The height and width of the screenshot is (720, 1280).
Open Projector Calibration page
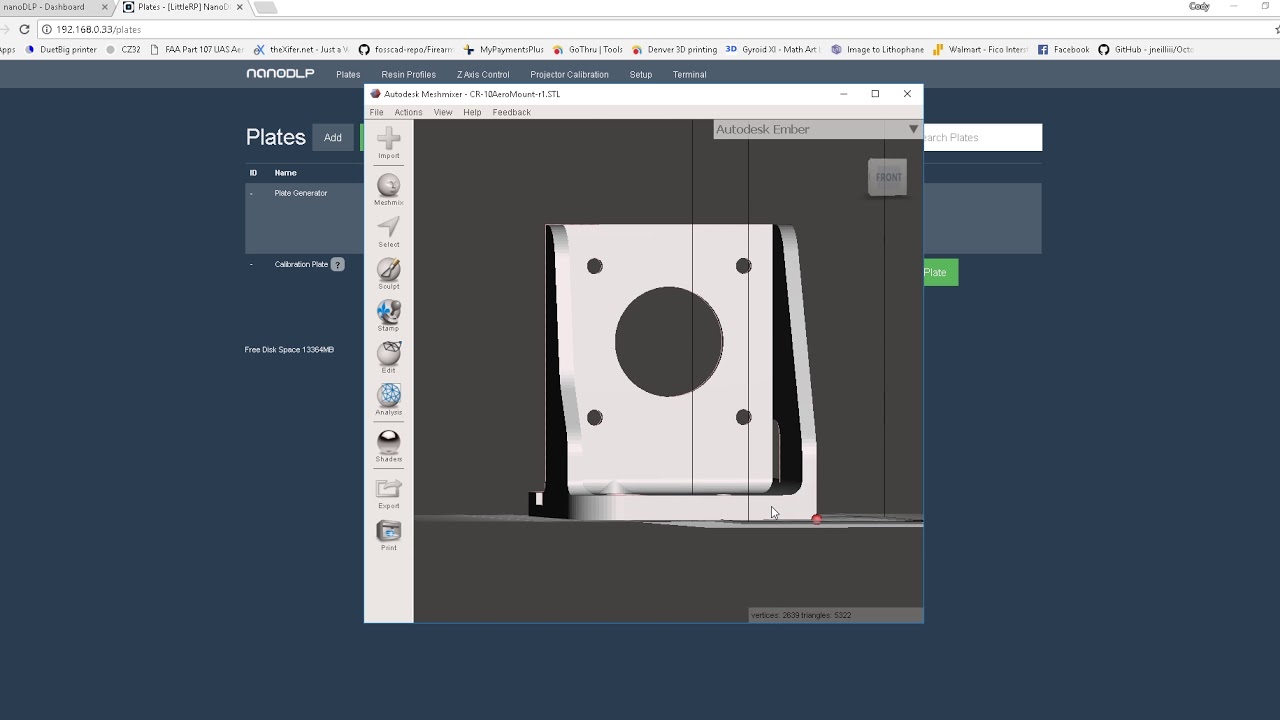coord(569,74)
